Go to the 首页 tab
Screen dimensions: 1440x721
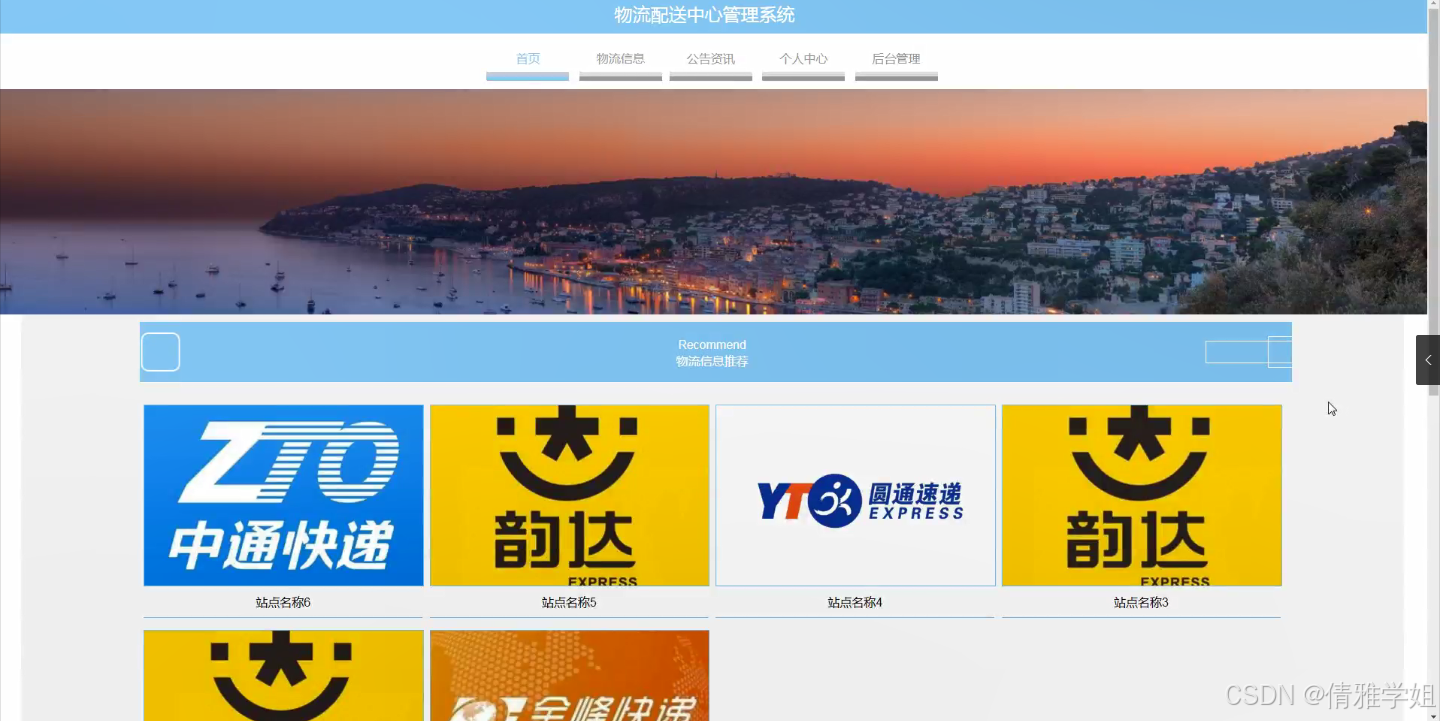click(x=527, y=60)
